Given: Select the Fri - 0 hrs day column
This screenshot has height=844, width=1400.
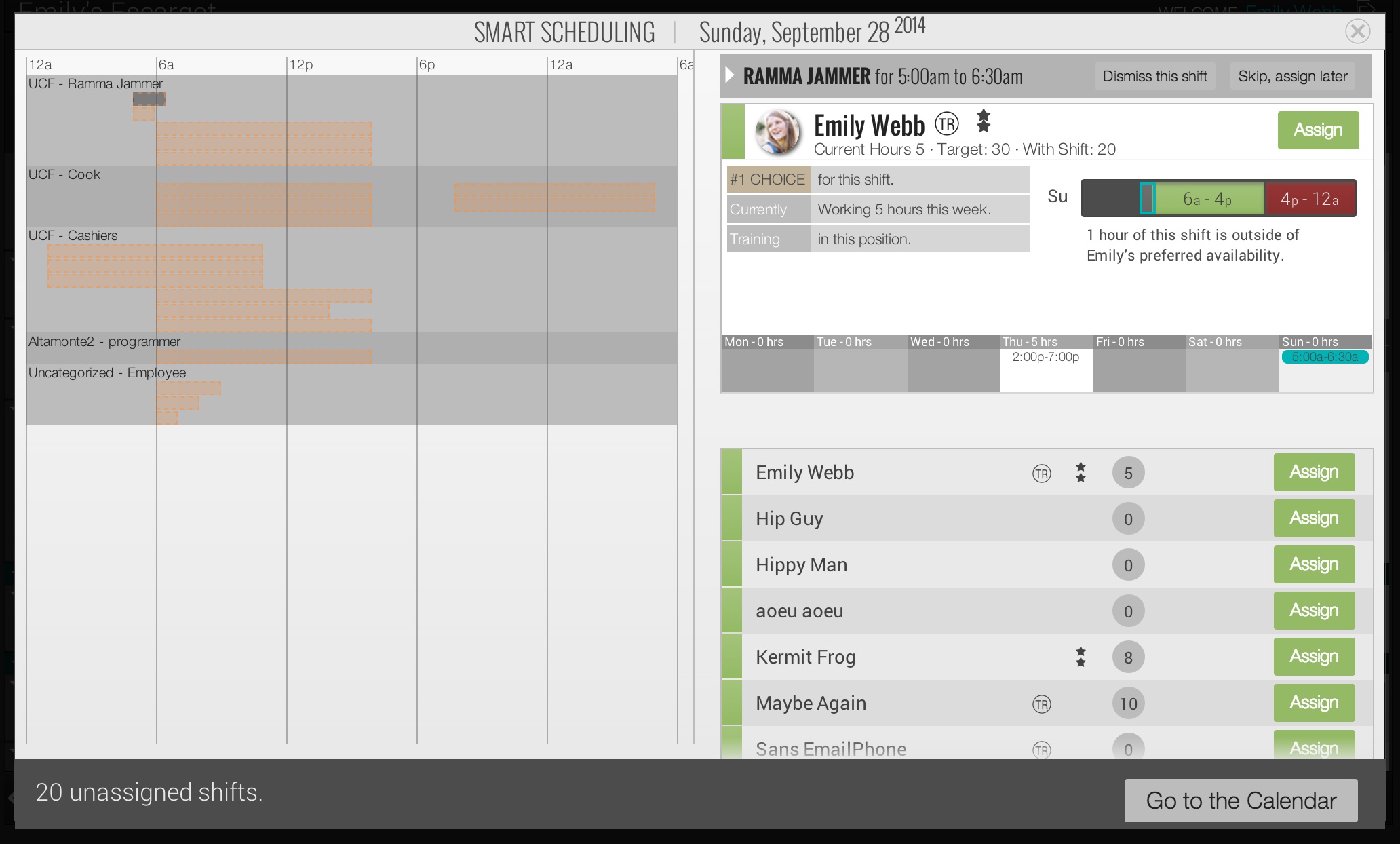Looking at the screenshot, I should [1139, 364].
